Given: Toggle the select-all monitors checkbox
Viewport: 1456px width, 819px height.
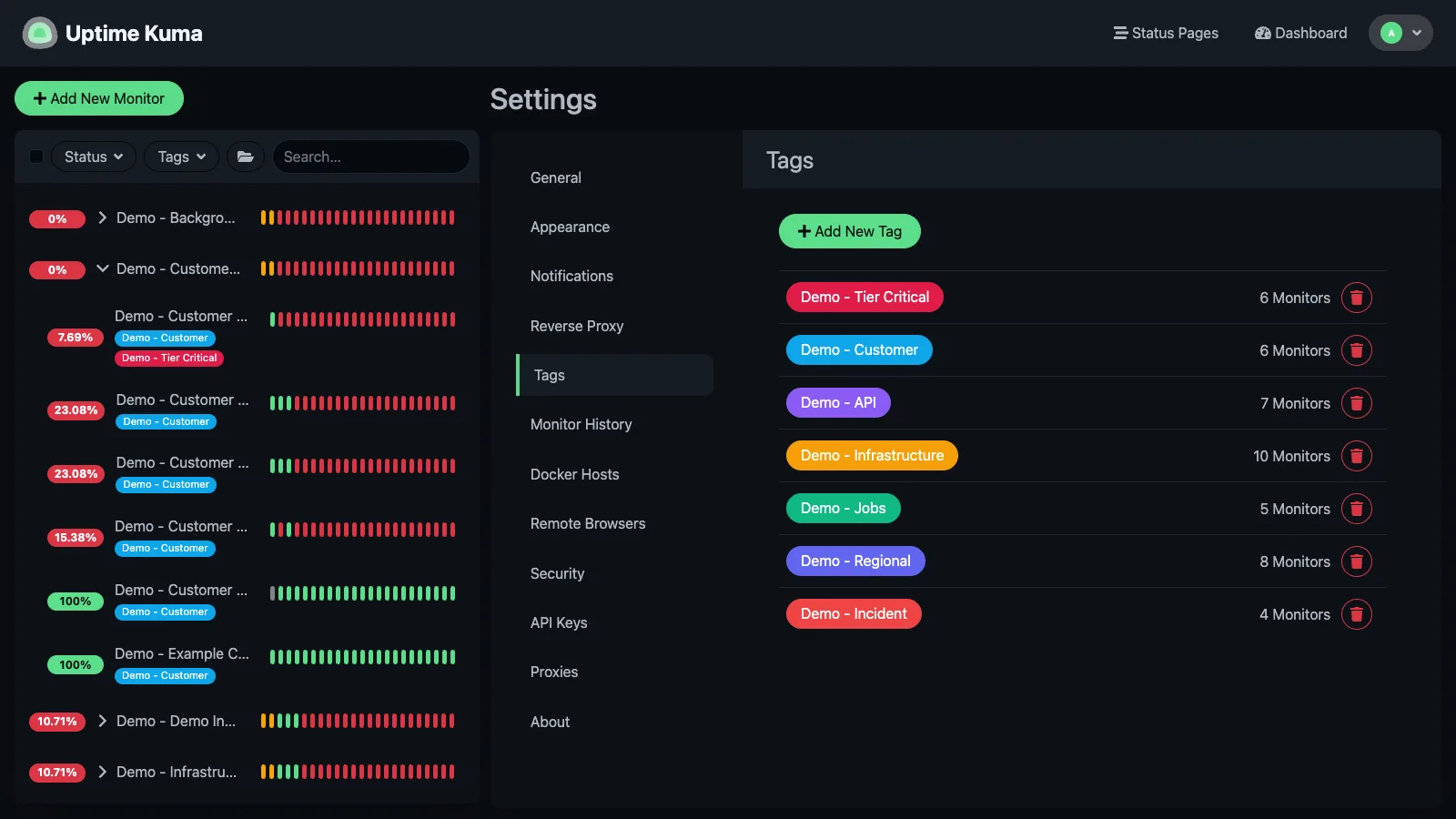Looking at the screenshot, I should (36, 157).
